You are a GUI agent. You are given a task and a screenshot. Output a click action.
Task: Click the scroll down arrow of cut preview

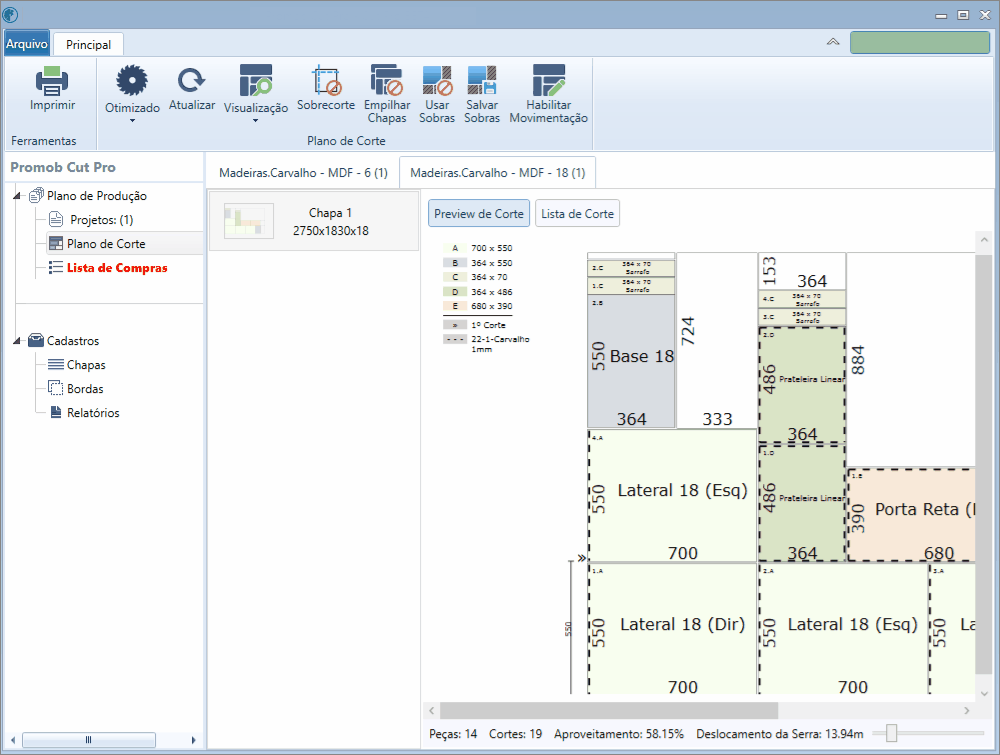pos(984,693)
